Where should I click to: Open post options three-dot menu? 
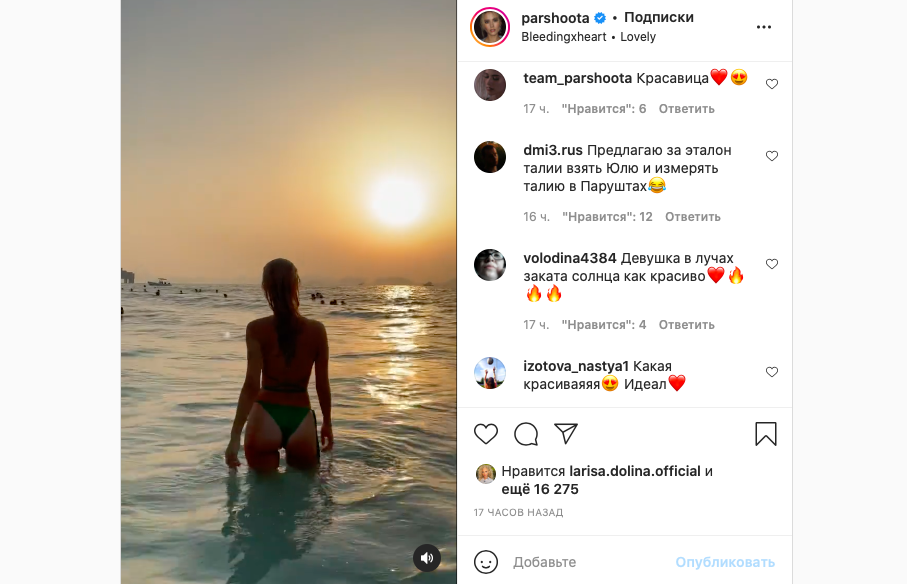[764, 27]
